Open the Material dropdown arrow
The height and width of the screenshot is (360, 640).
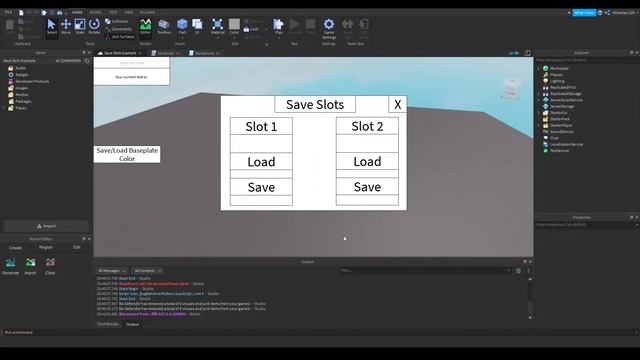pyautogui.click(x=217, y=38)
